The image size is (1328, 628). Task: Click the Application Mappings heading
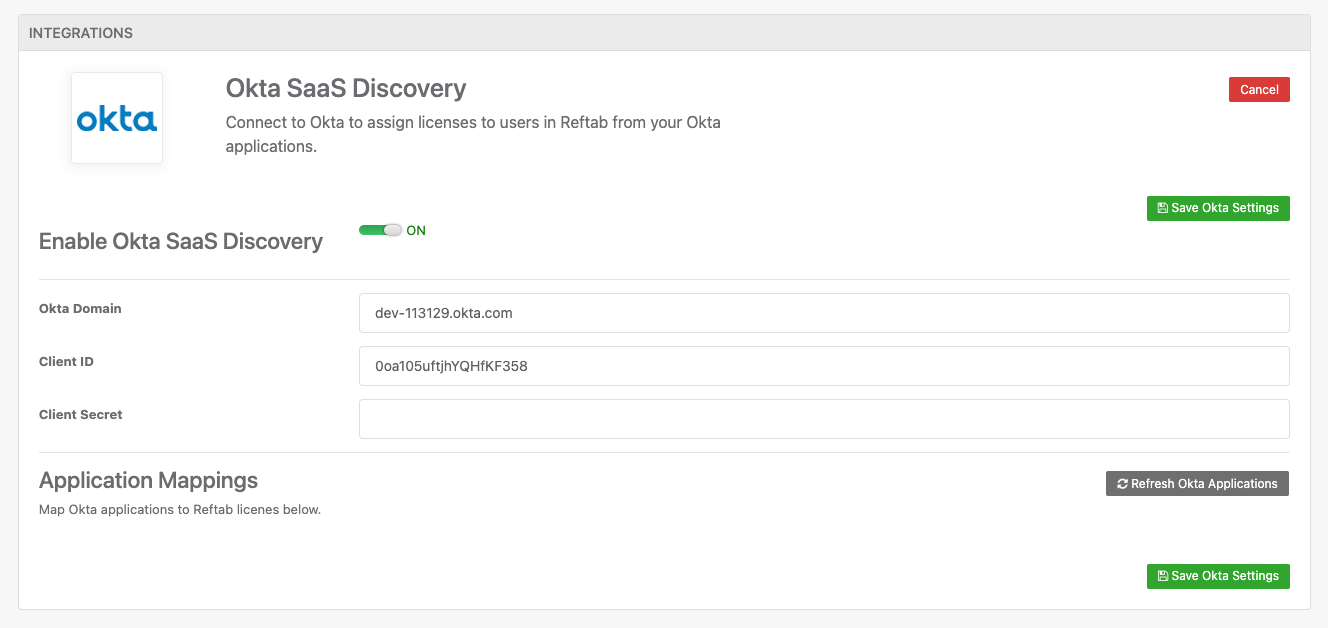pyautogui.click(x=148, y=480)
